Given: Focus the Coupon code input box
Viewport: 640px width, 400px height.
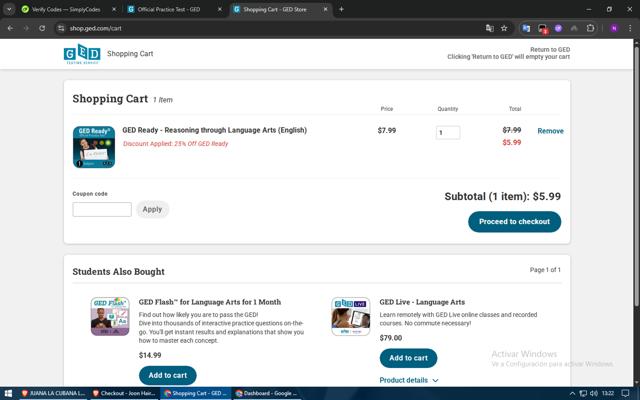Looking at the screenshot, I should click(x=102, y=209).
